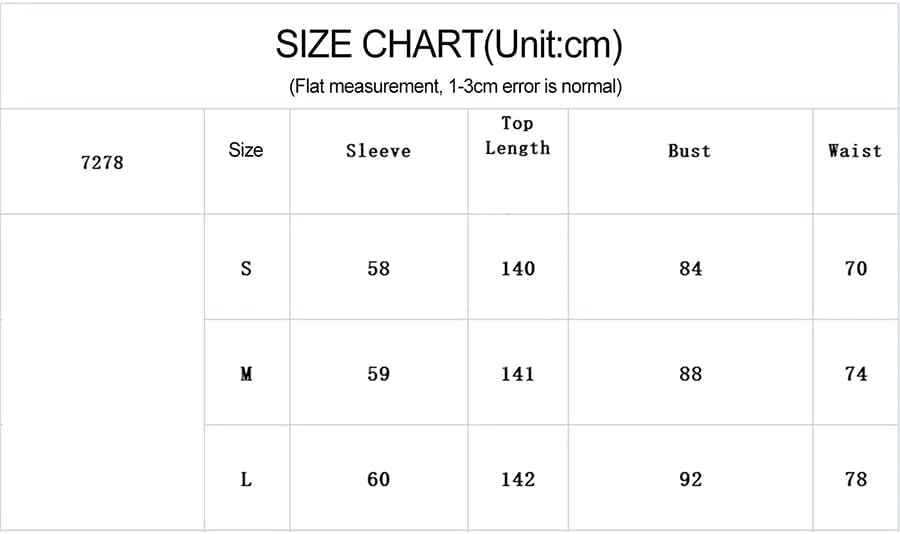Click top length value 141
This screenshot has width=900, height=534.
tap(518, 374)
